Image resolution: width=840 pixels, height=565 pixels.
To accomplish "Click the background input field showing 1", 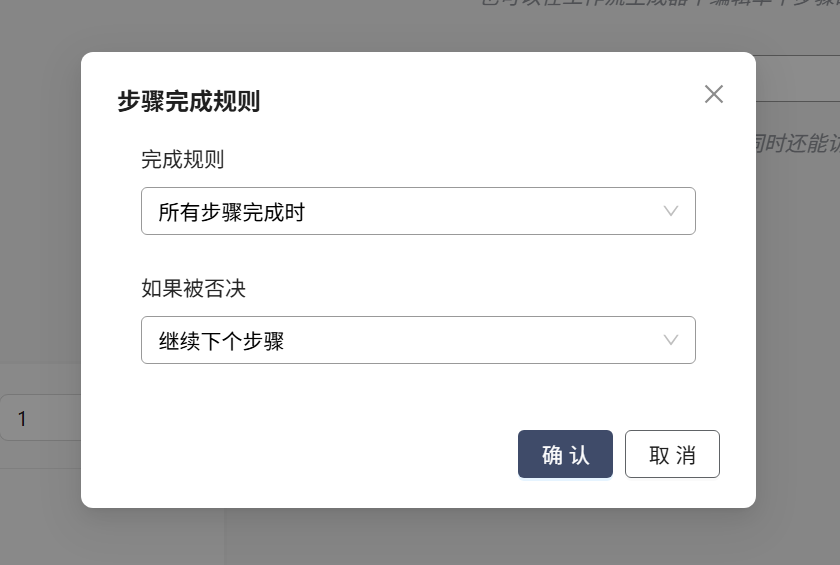I will [40, 418].
